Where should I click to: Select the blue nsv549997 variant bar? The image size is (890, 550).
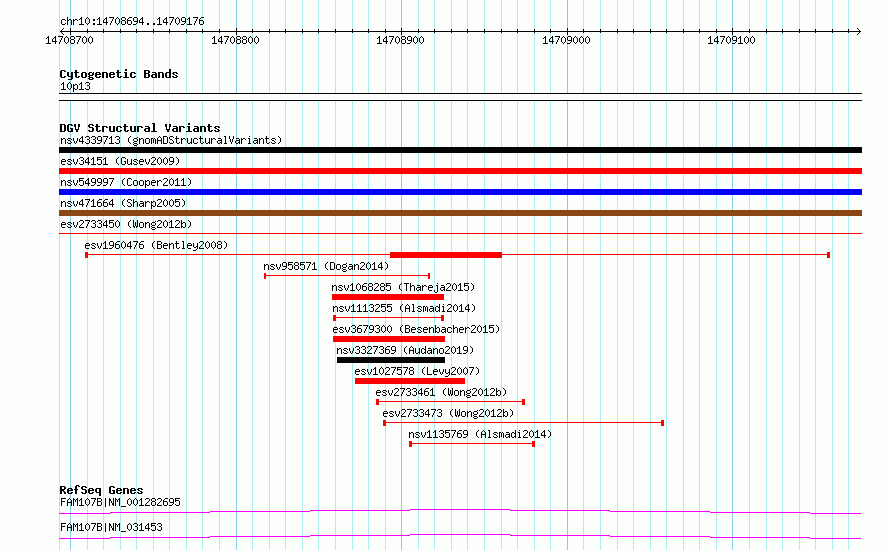460,192
